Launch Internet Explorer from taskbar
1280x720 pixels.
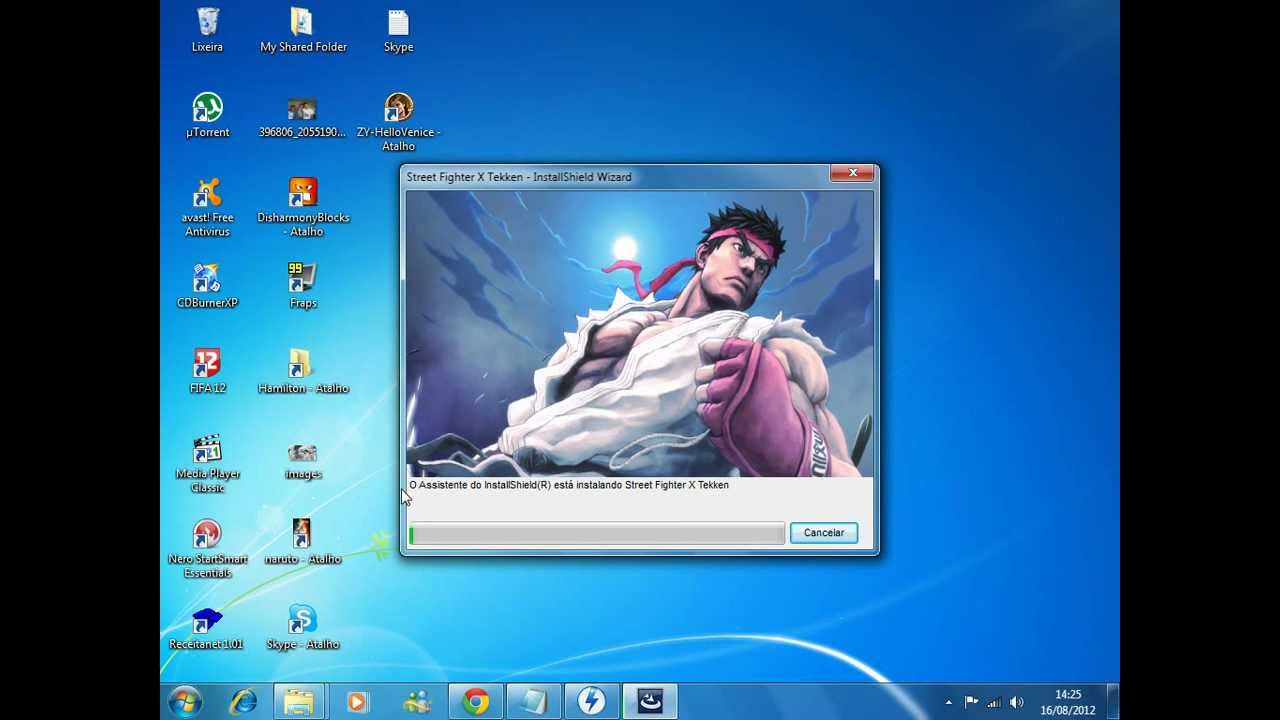pyautogui.click(x=243, y=702)
